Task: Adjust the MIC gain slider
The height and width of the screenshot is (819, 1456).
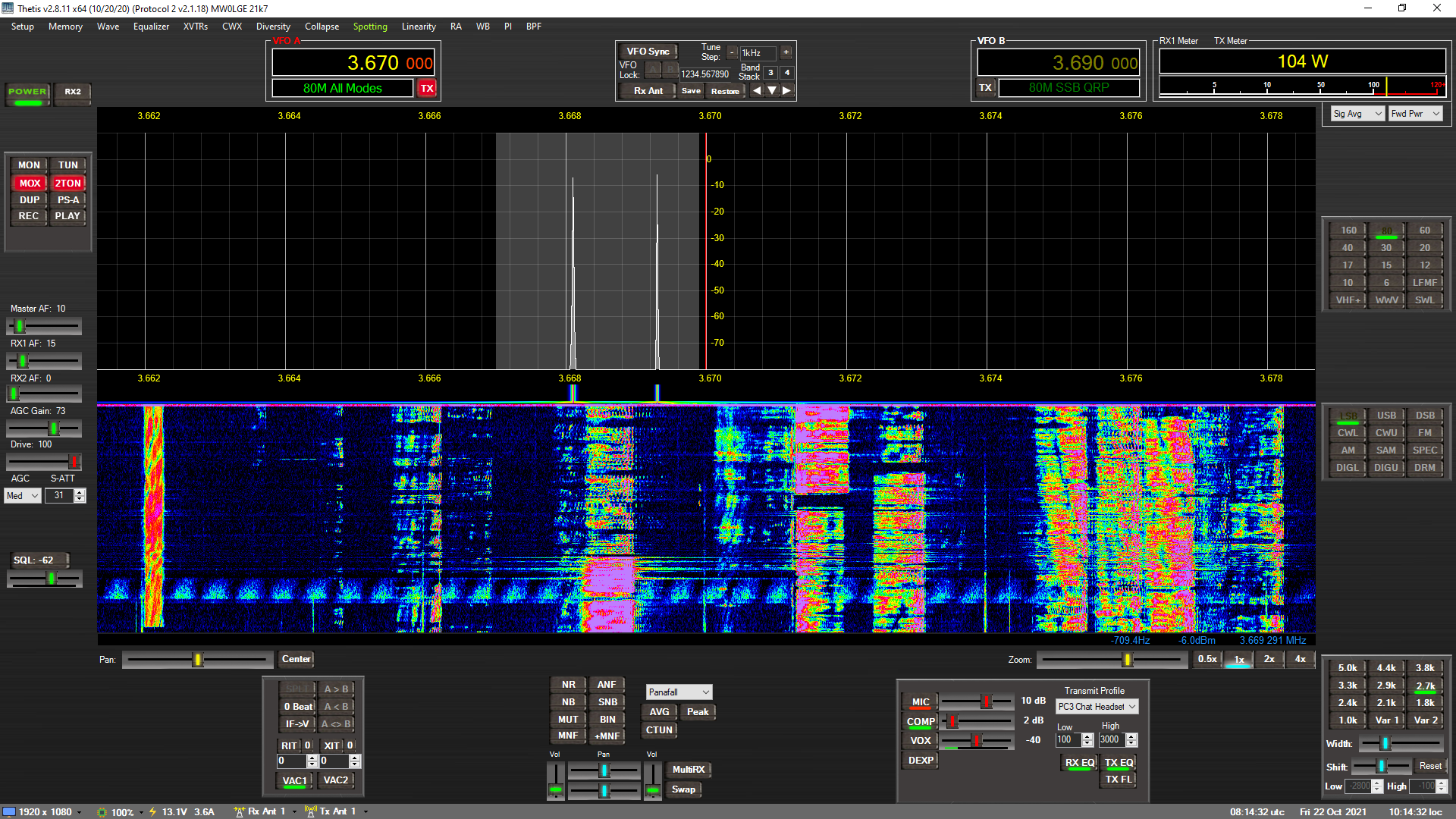Action: coord(977,701)
